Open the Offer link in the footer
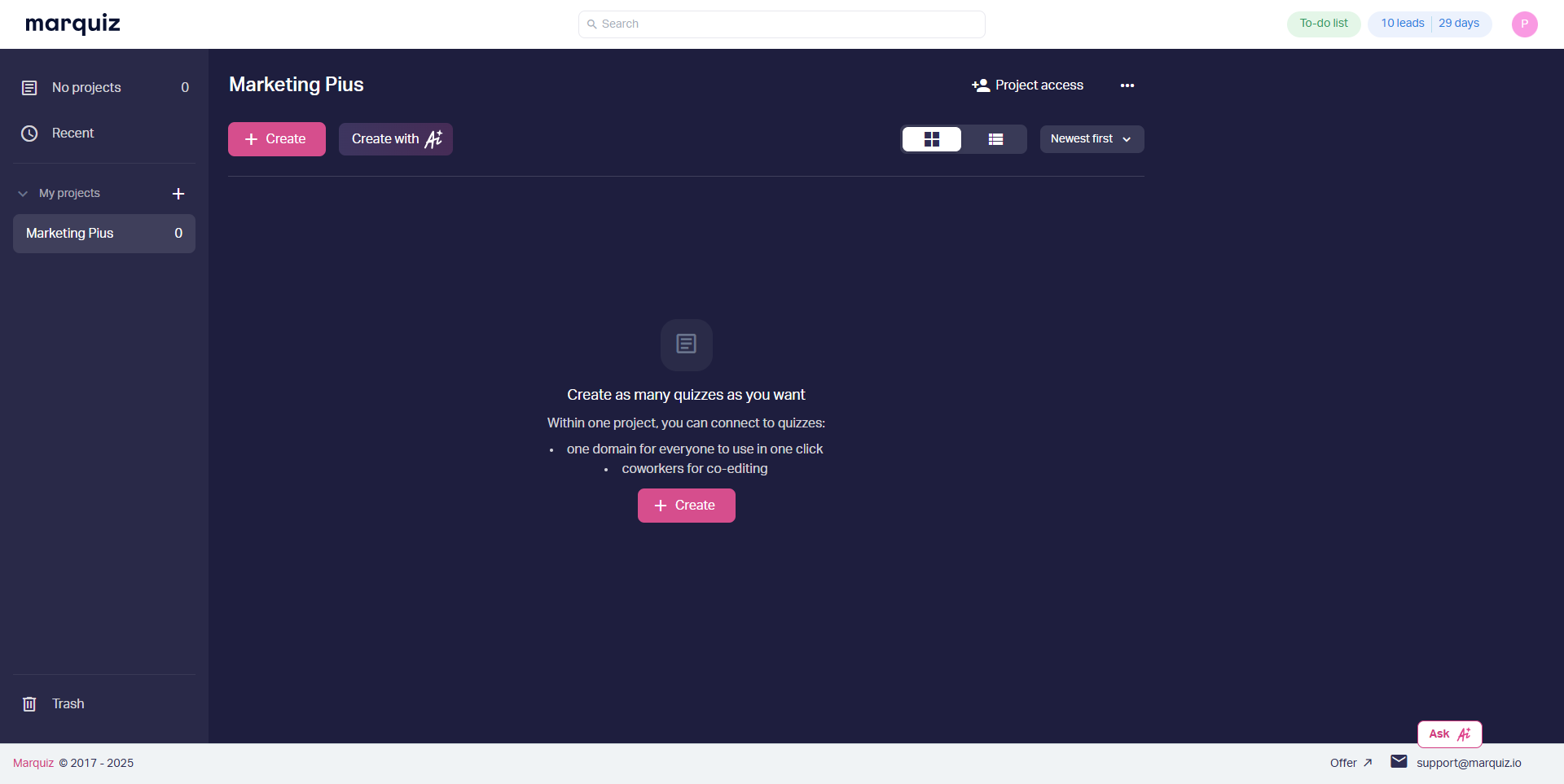This screenshot has width=1564, height=784. pyautogui.click(x=1350, y=763)
